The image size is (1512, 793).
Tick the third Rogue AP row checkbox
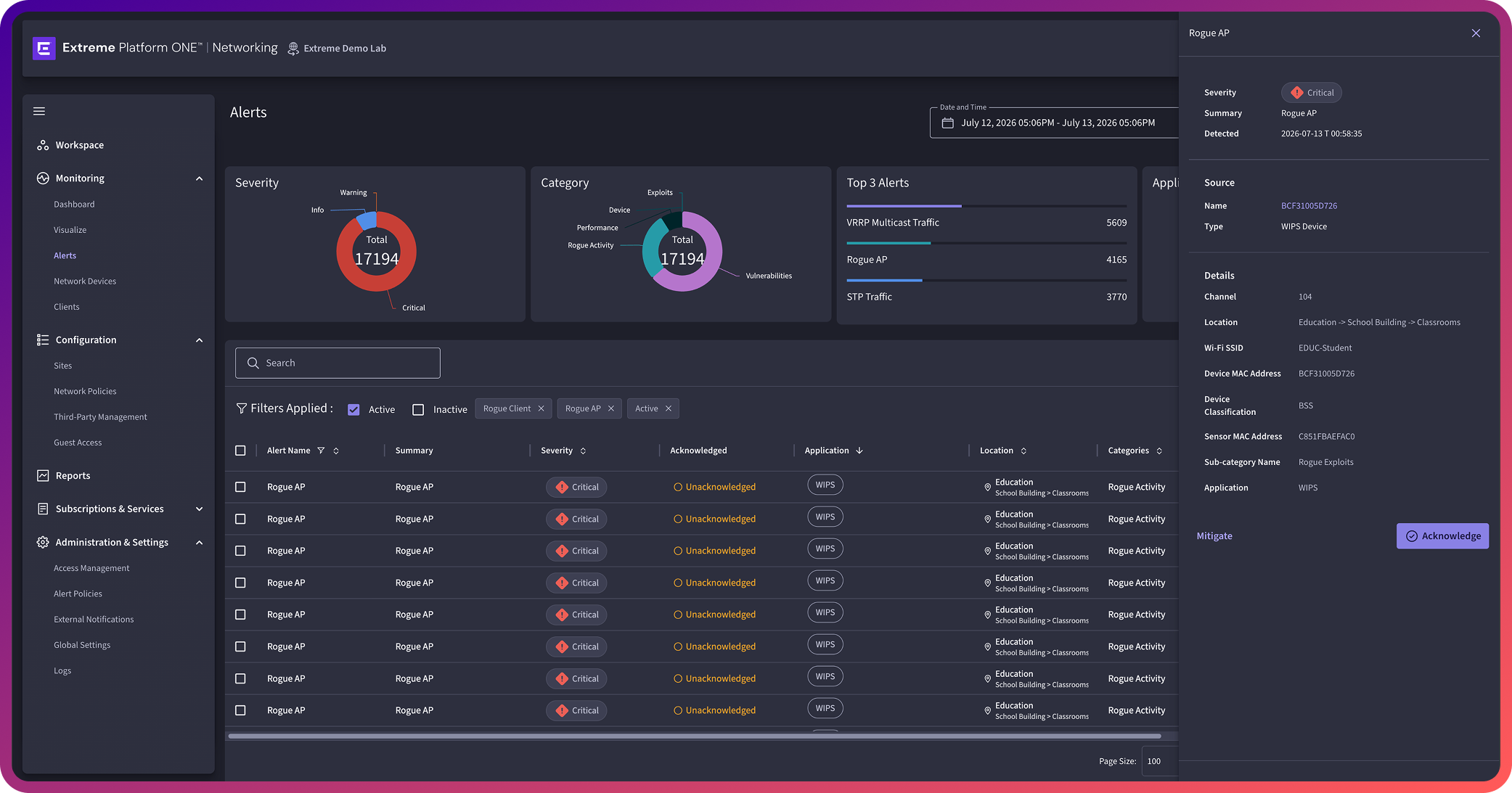240,551
